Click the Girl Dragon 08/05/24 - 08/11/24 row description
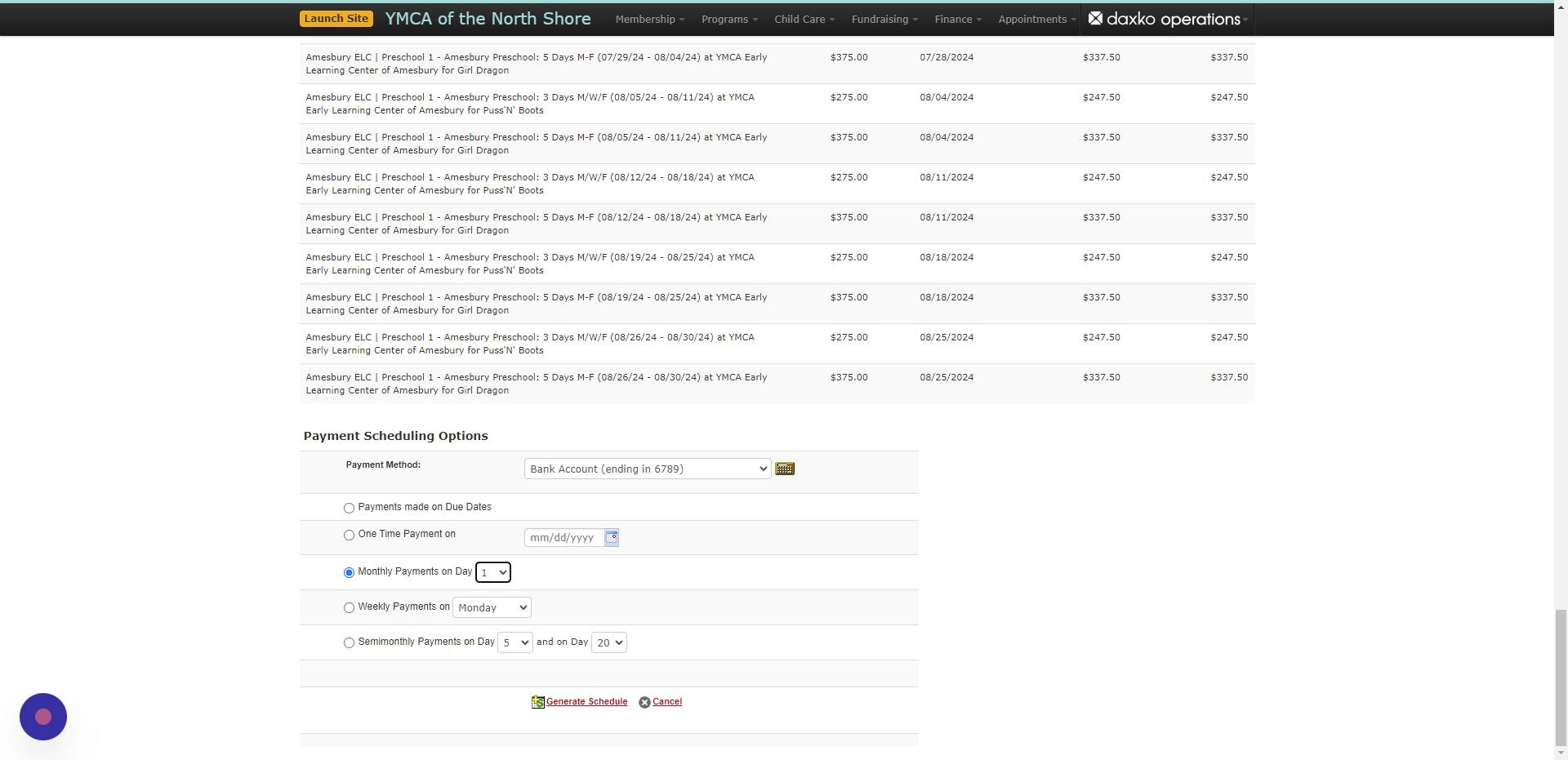 [537, 144]
